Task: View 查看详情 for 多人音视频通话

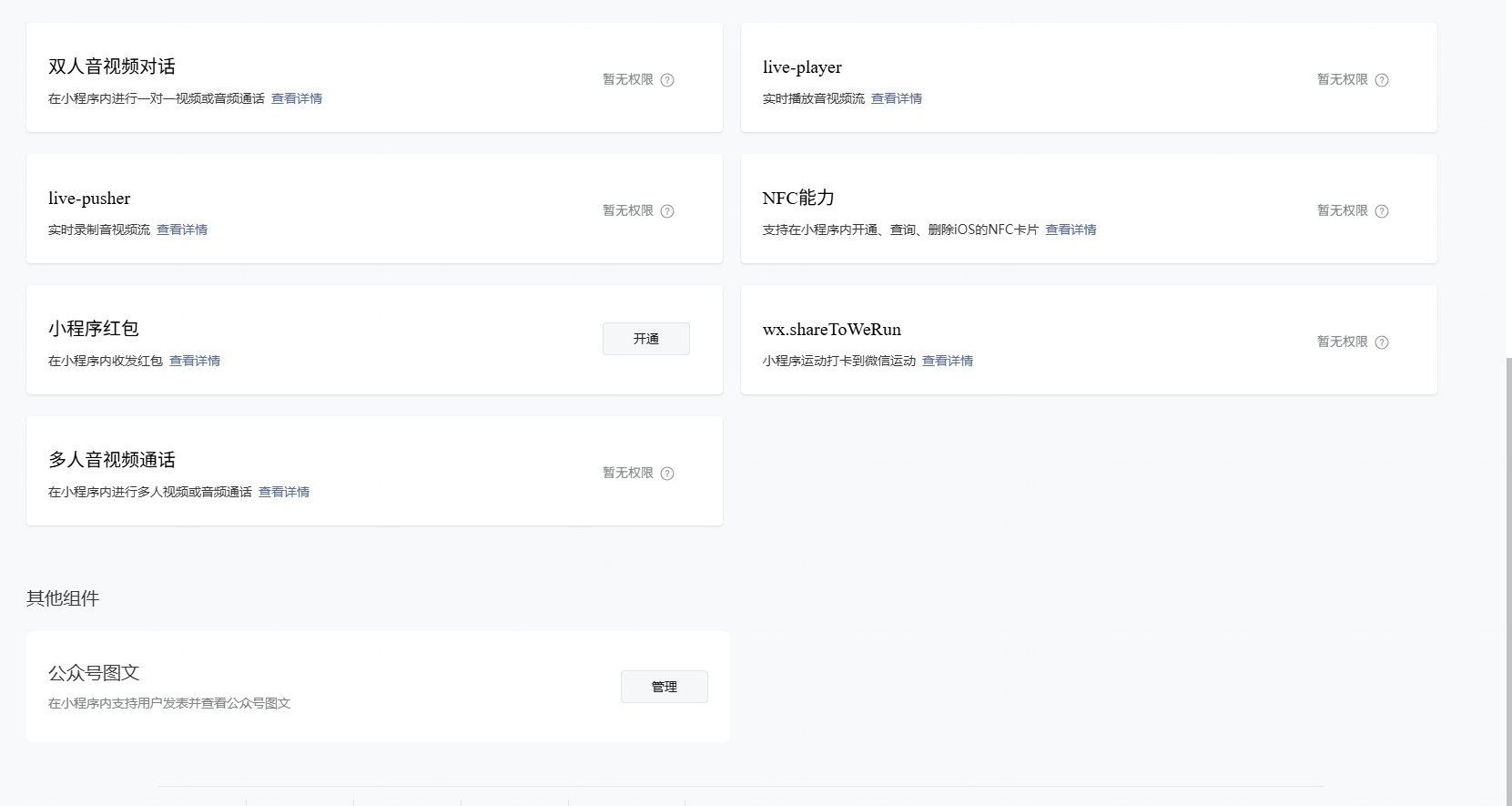Action: pos(284,492)
